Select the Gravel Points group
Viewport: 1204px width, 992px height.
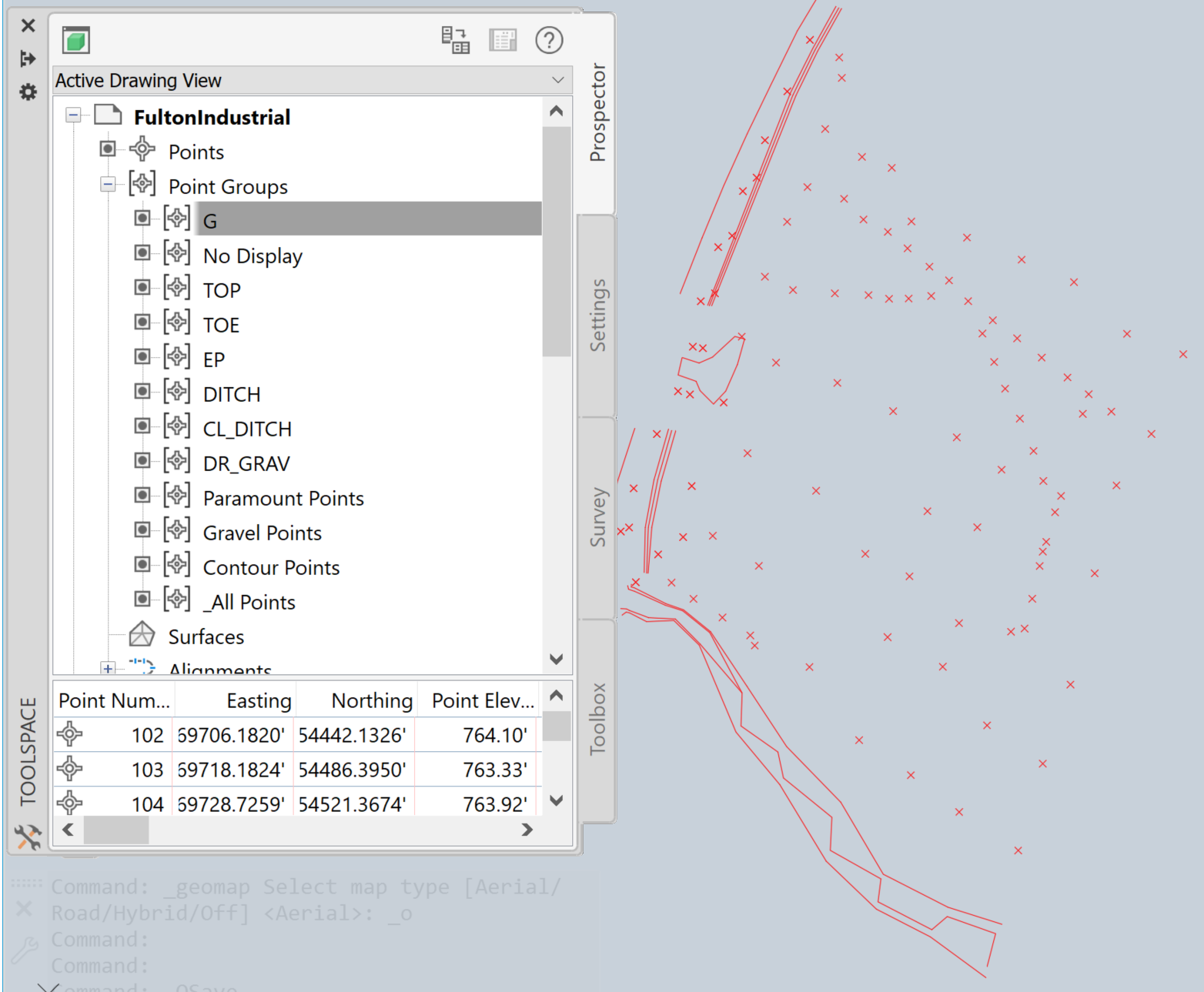[262, 533]
